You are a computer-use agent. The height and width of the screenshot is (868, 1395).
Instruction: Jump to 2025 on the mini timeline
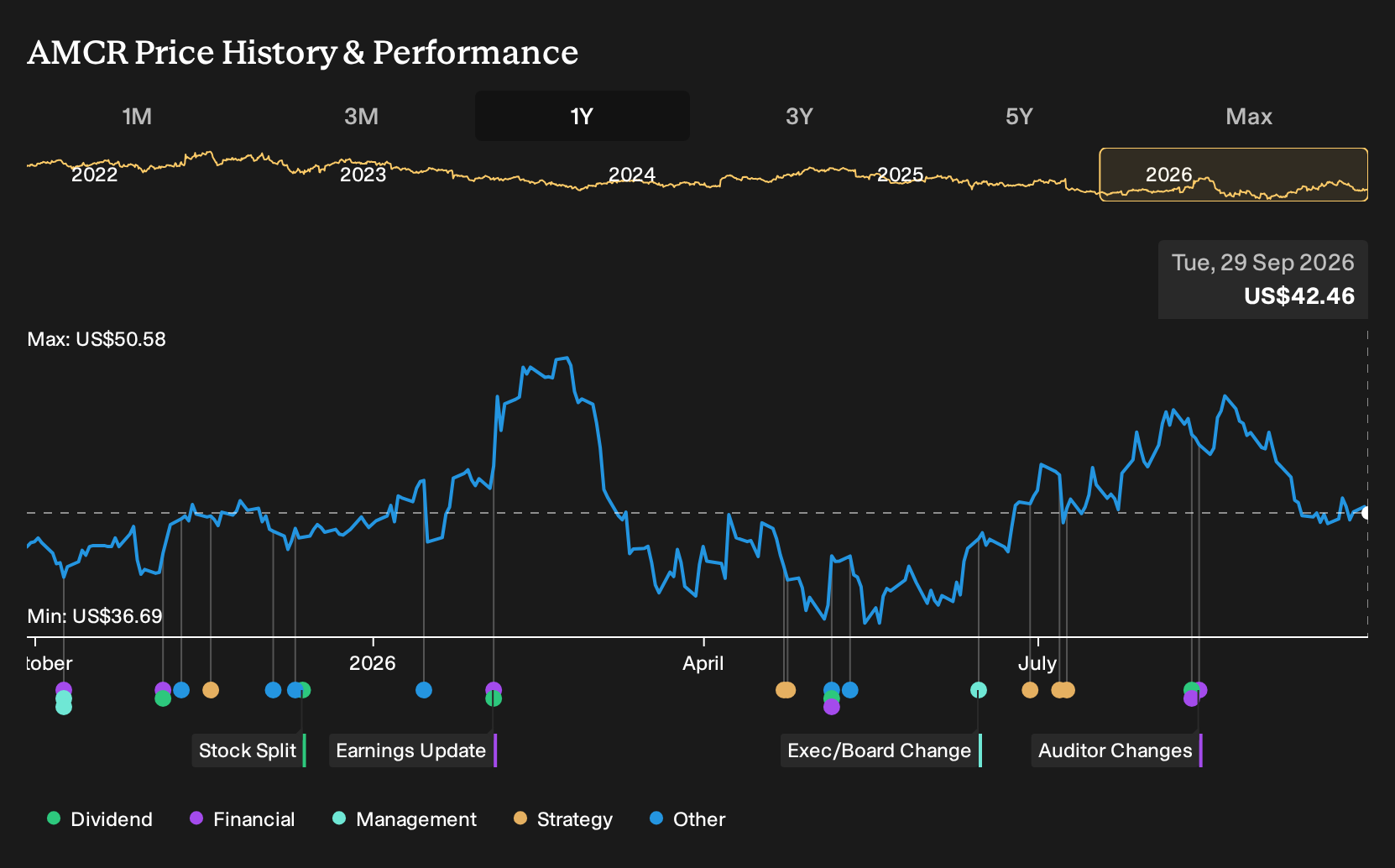pyautogui.click(x=900, y=175)
